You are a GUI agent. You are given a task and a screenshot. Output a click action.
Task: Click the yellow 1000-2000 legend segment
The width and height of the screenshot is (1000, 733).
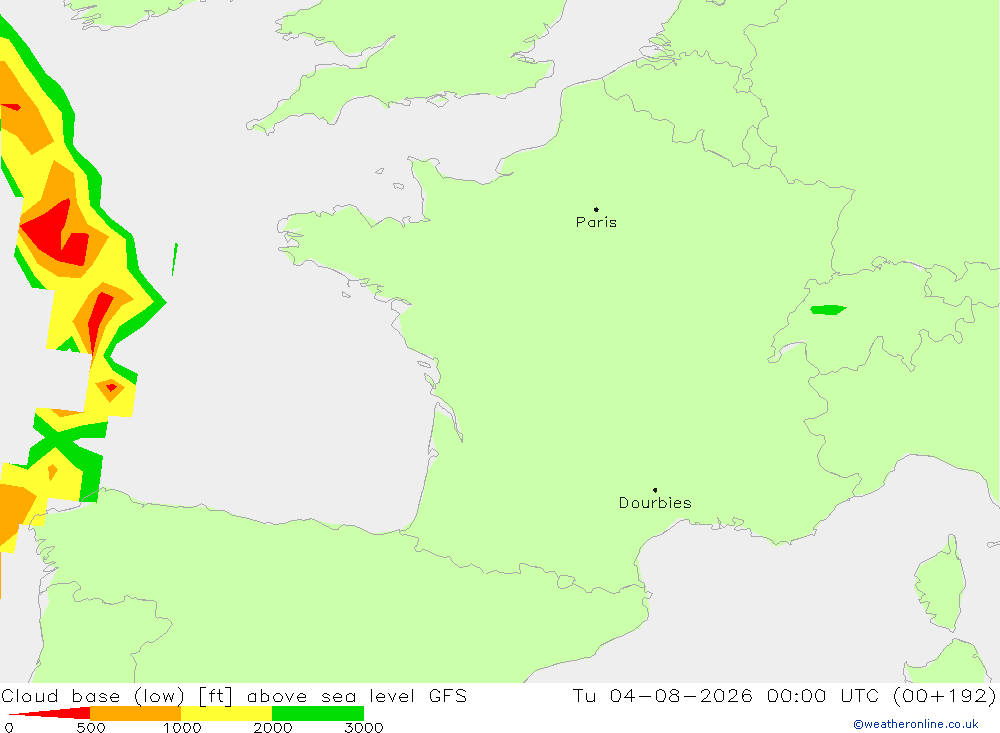[x=226, y=713]
